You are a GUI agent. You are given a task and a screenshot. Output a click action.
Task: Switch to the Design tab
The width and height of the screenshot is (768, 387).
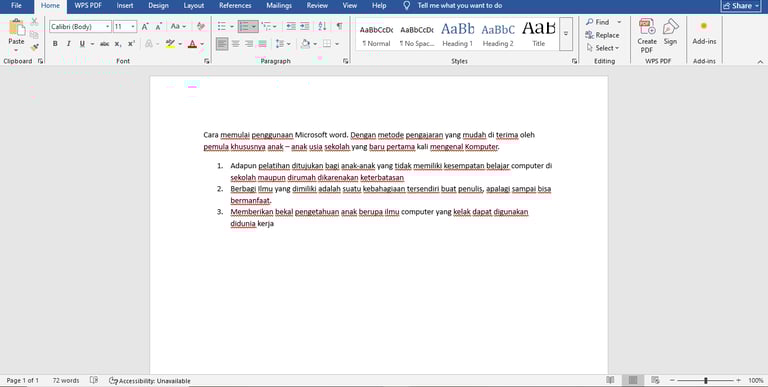[x=158, y=6]
